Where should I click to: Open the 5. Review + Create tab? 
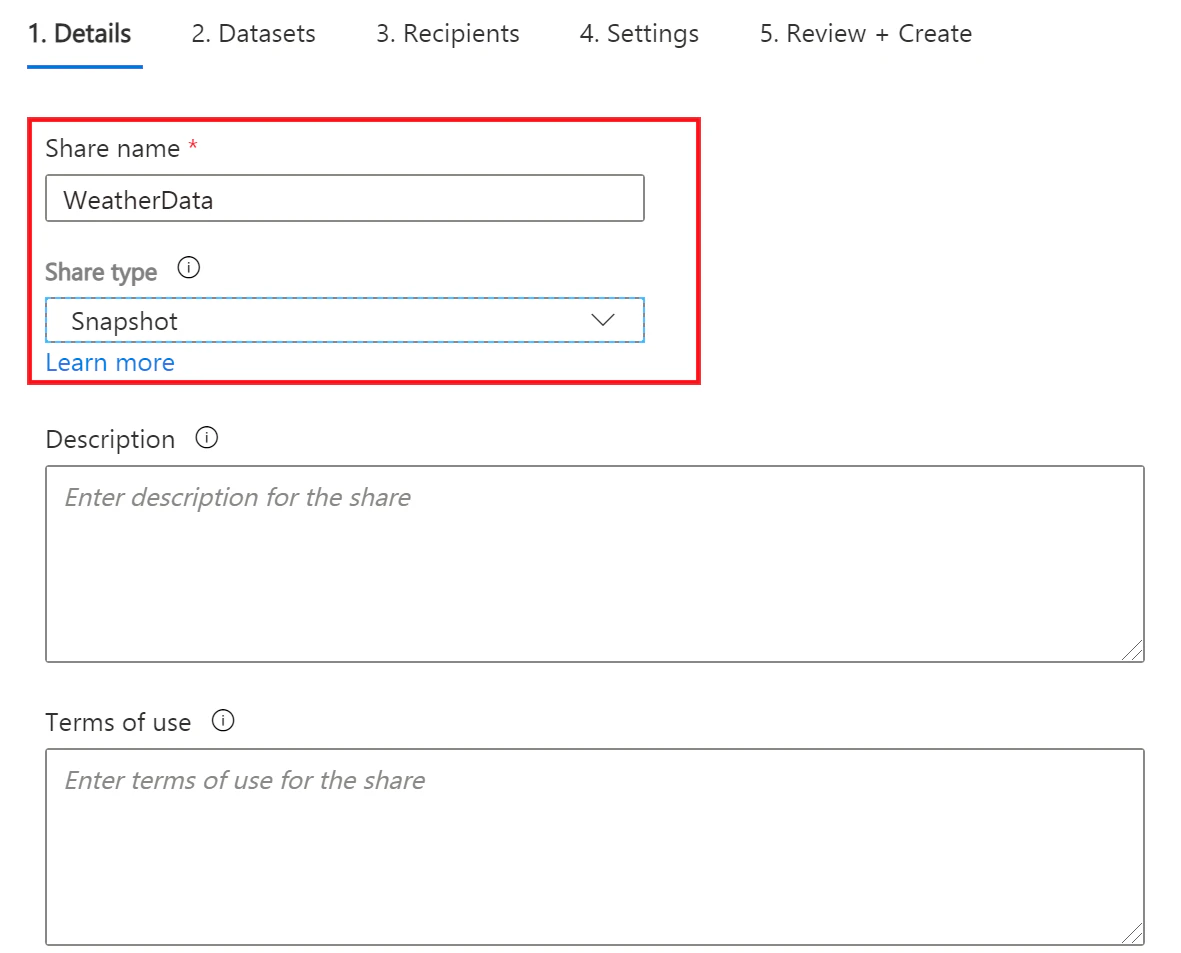[865, 34]
